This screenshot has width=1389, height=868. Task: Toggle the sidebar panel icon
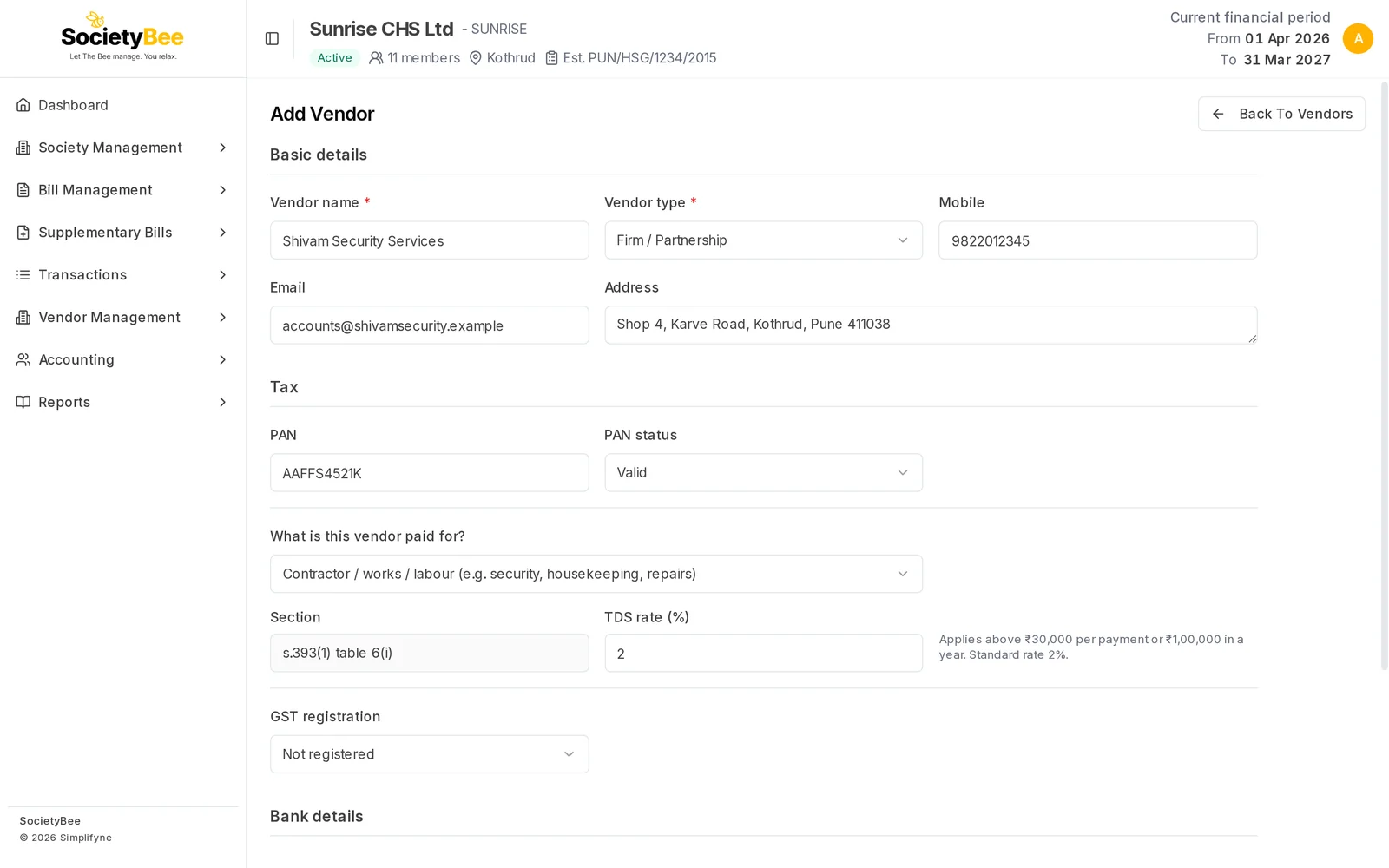pos(272,39)
